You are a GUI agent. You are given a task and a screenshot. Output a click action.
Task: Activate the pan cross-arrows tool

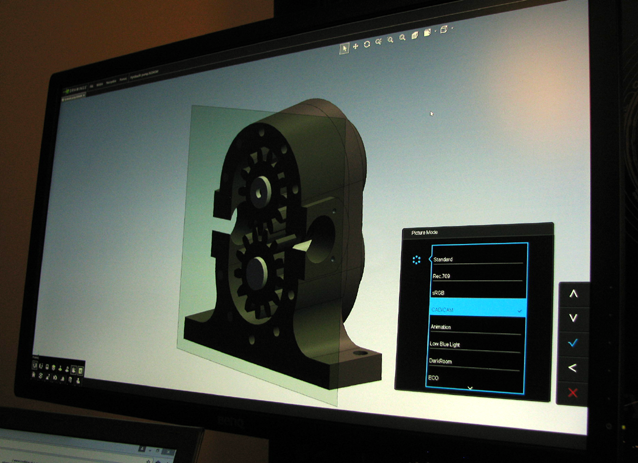[x=355, y=46]
